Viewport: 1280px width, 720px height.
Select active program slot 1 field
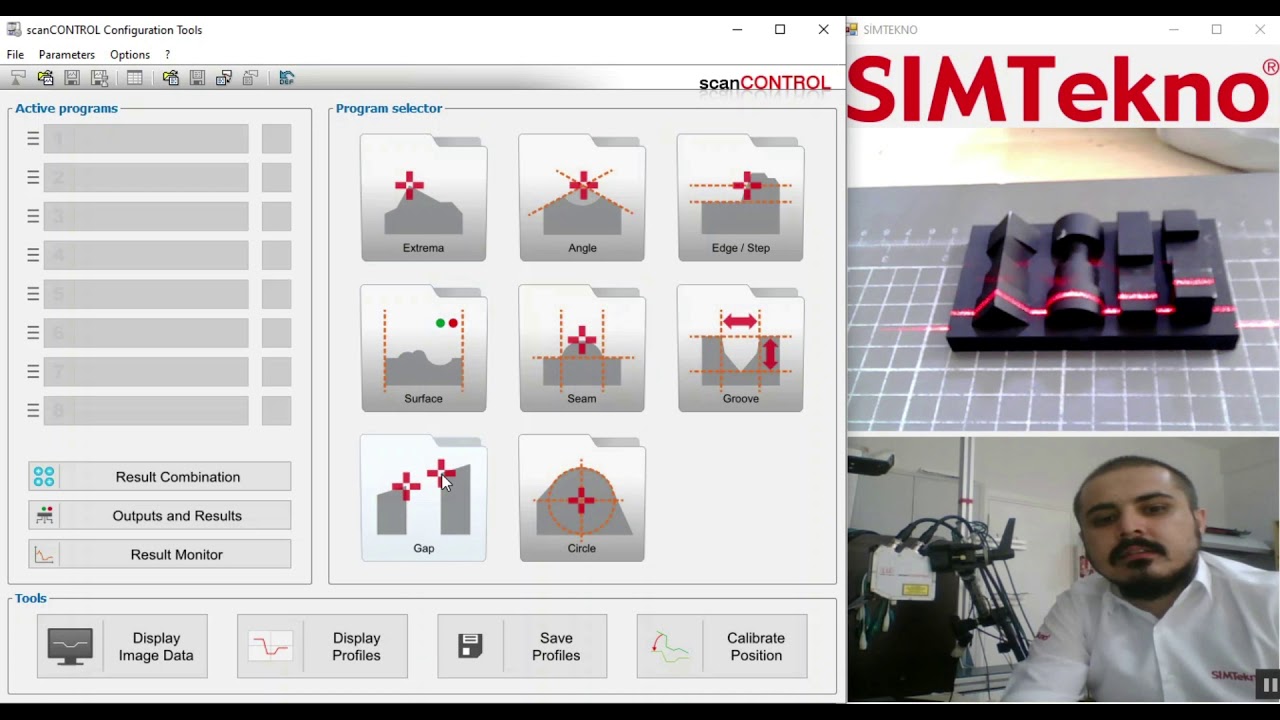click(146, 139)
